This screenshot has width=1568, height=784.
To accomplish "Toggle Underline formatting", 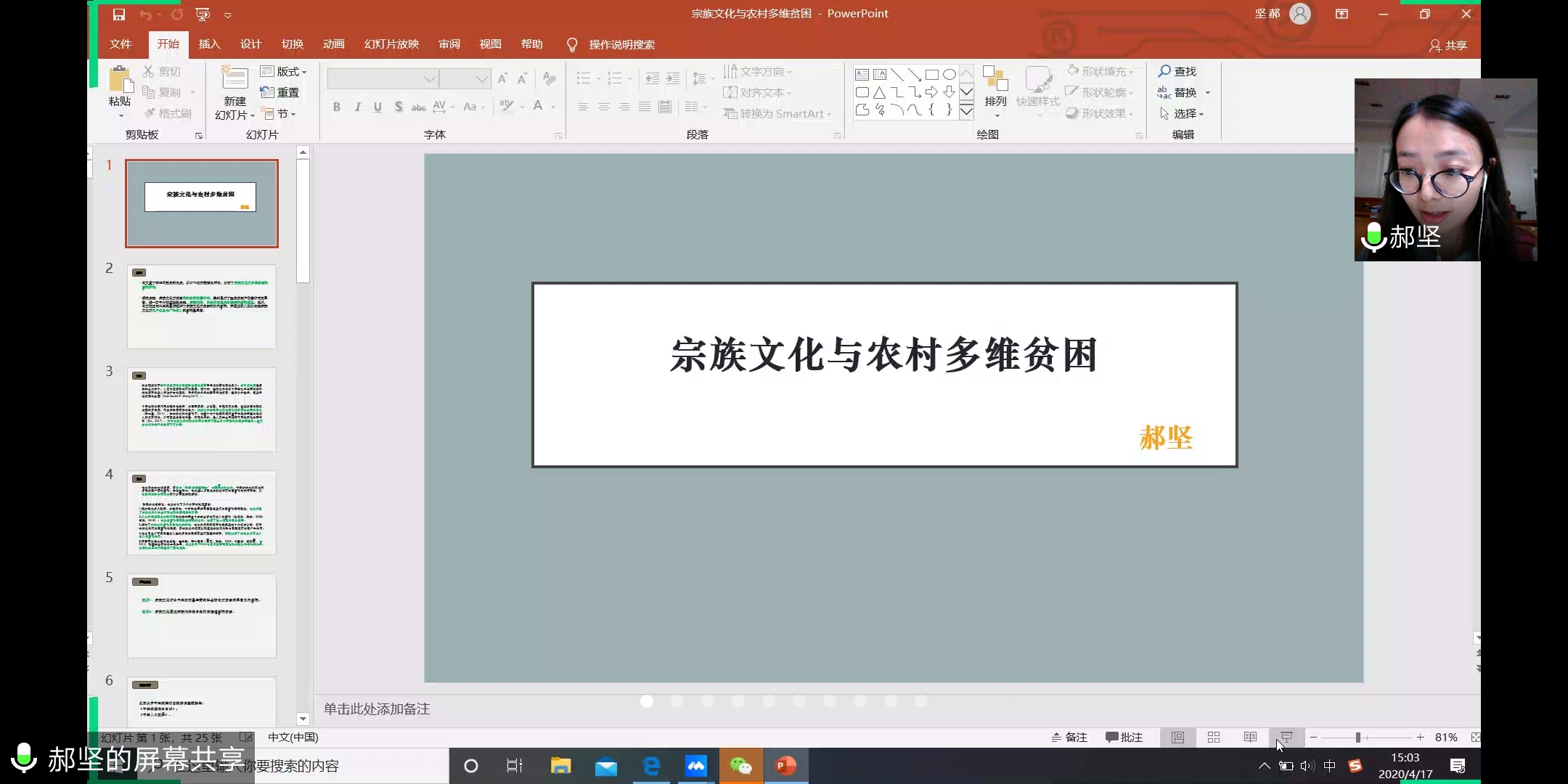I will pos(377,107).
